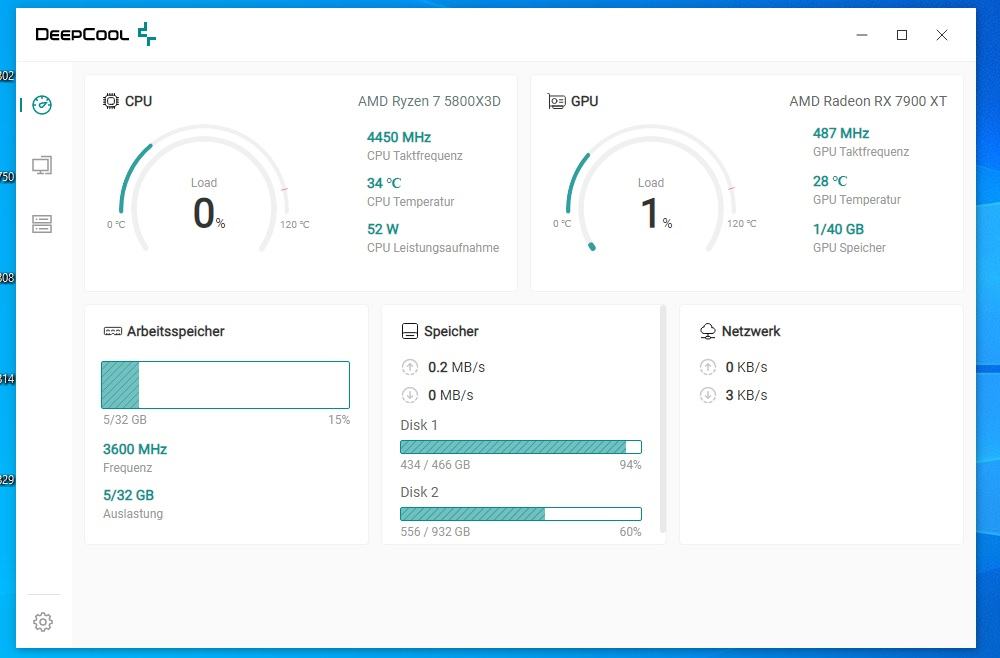This screenshot has width=1000, height=658.
Task: Click the 556 / 932 GB text
Action: (x=435, y=532)
